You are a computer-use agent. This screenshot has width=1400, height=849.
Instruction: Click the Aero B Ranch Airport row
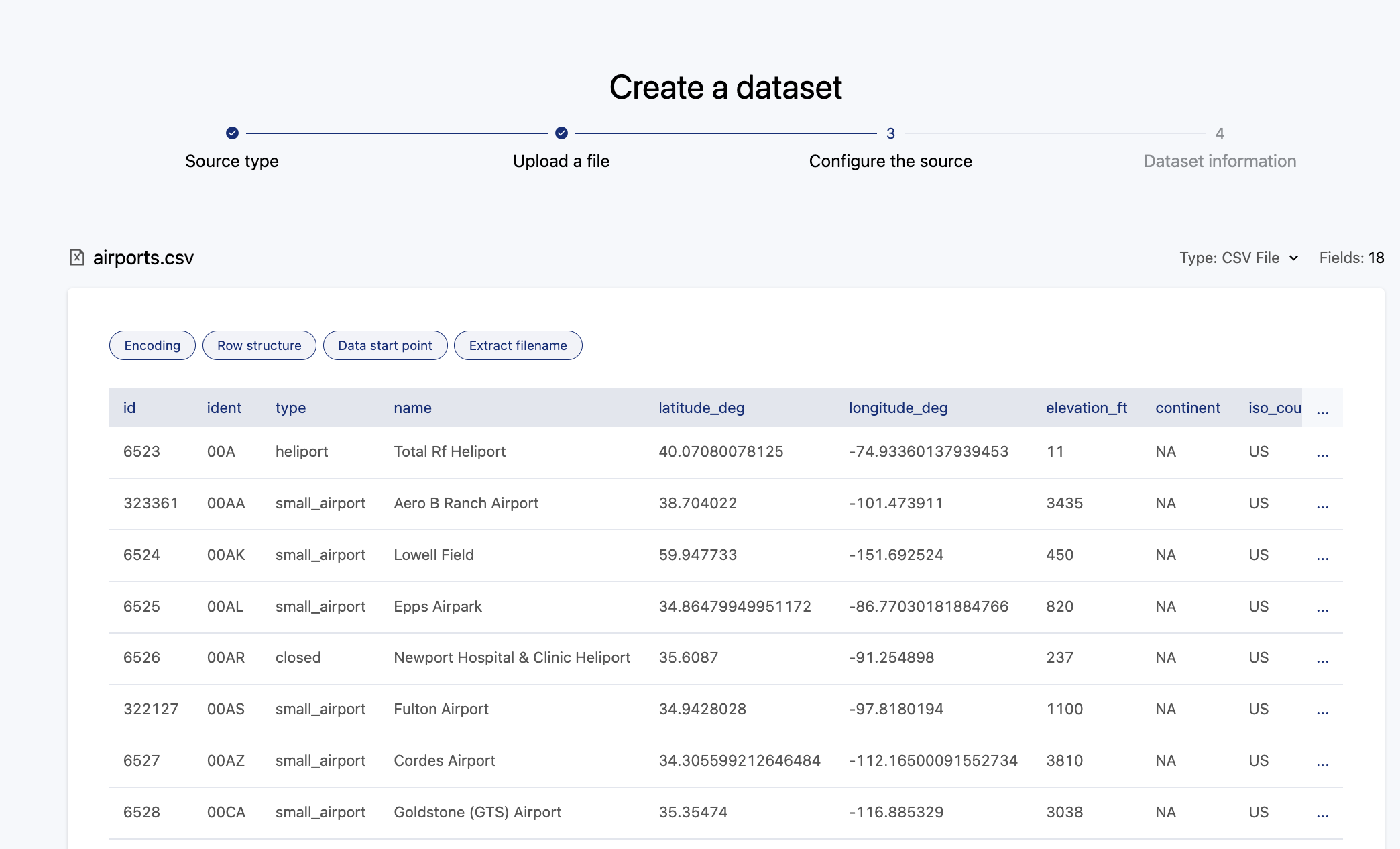click(x=466, y=503)
